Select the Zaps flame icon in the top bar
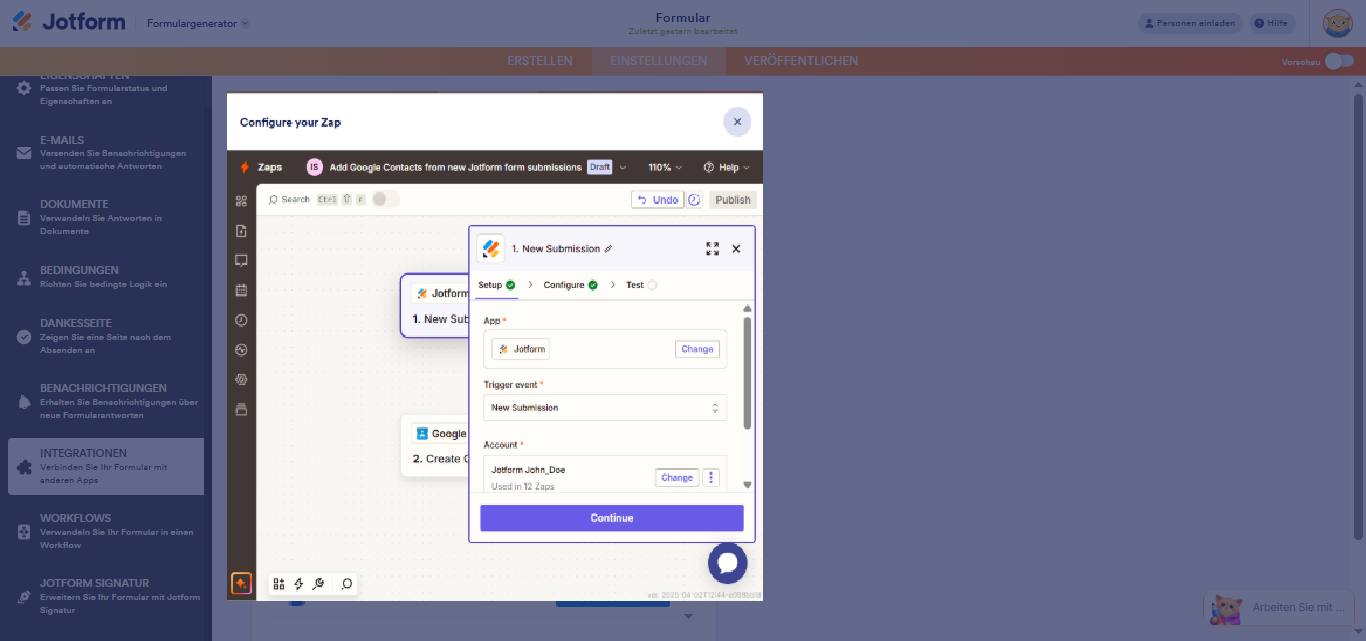This screenshot has height=641, width=1366. click(245, 167)
